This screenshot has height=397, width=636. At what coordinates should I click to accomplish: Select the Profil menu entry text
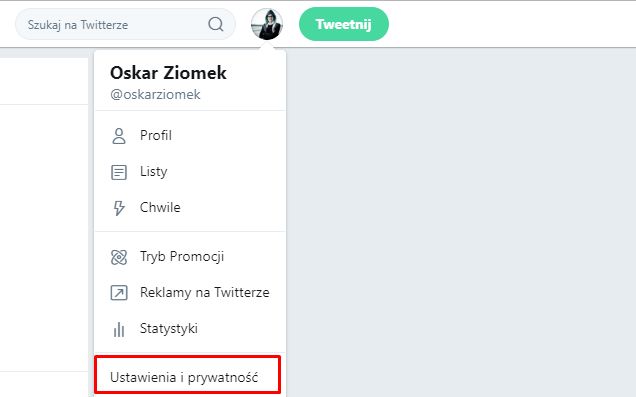156,135
